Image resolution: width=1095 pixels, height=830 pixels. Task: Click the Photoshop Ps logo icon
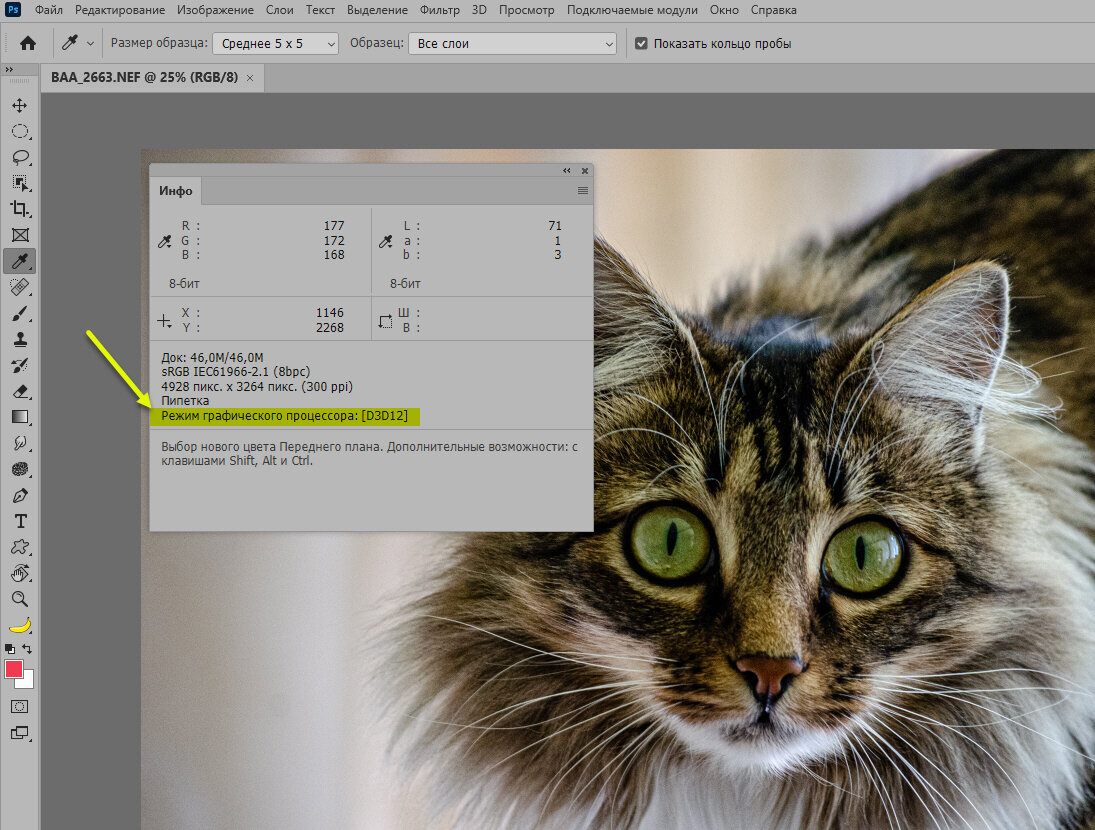(13, 10)
